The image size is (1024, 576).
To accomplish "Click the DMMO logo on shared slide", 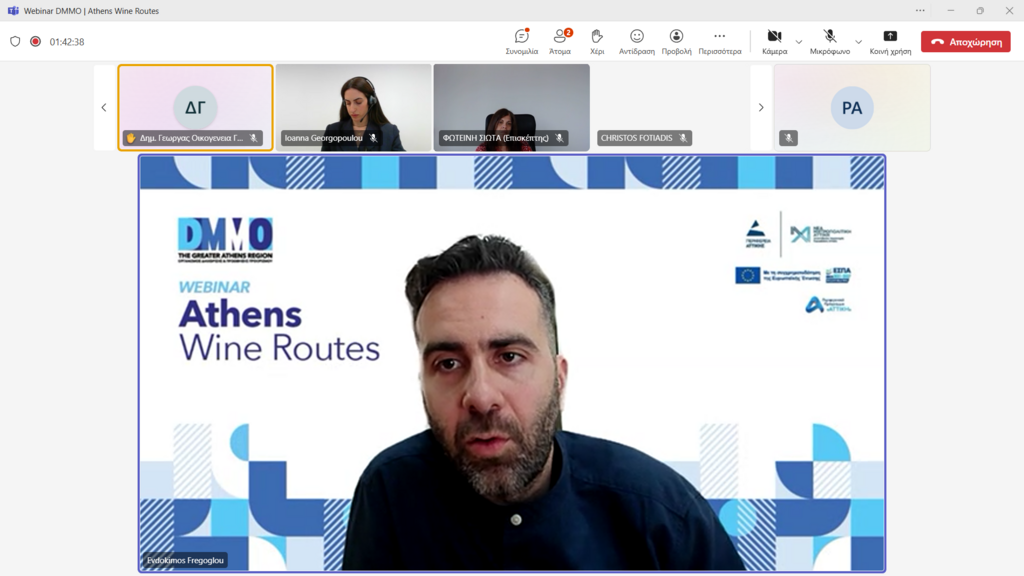I will pos(225,240).
